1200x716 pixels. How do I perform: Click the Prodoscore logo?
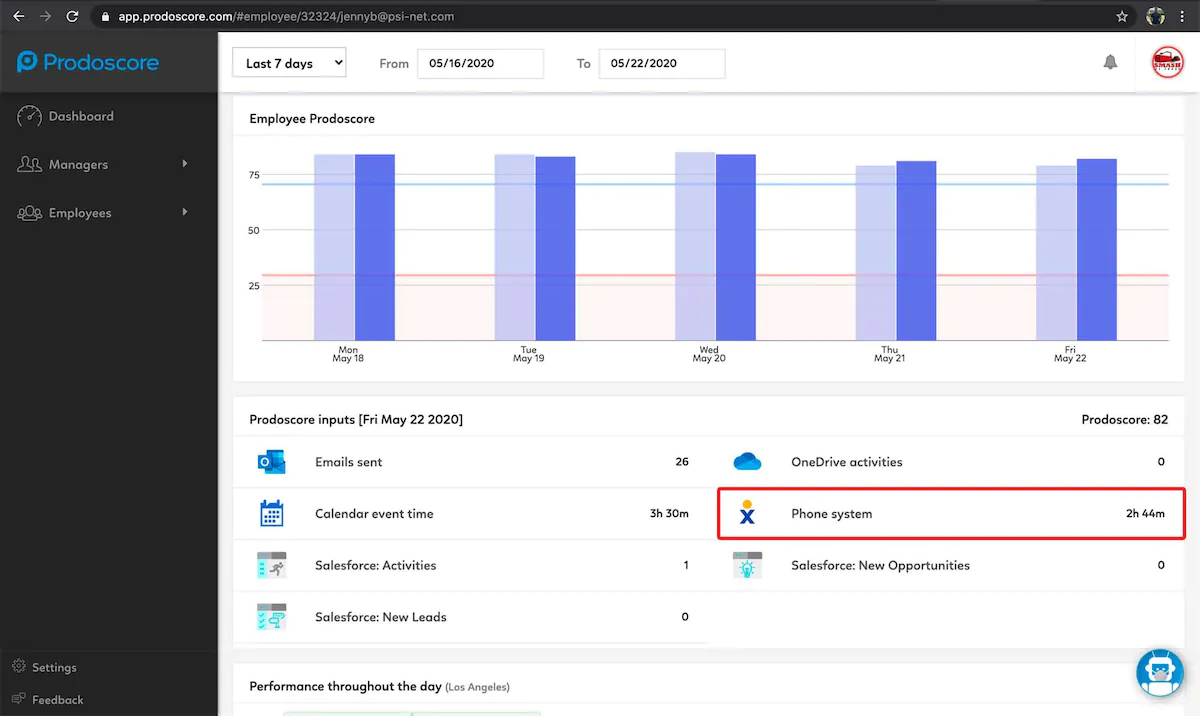88,62
